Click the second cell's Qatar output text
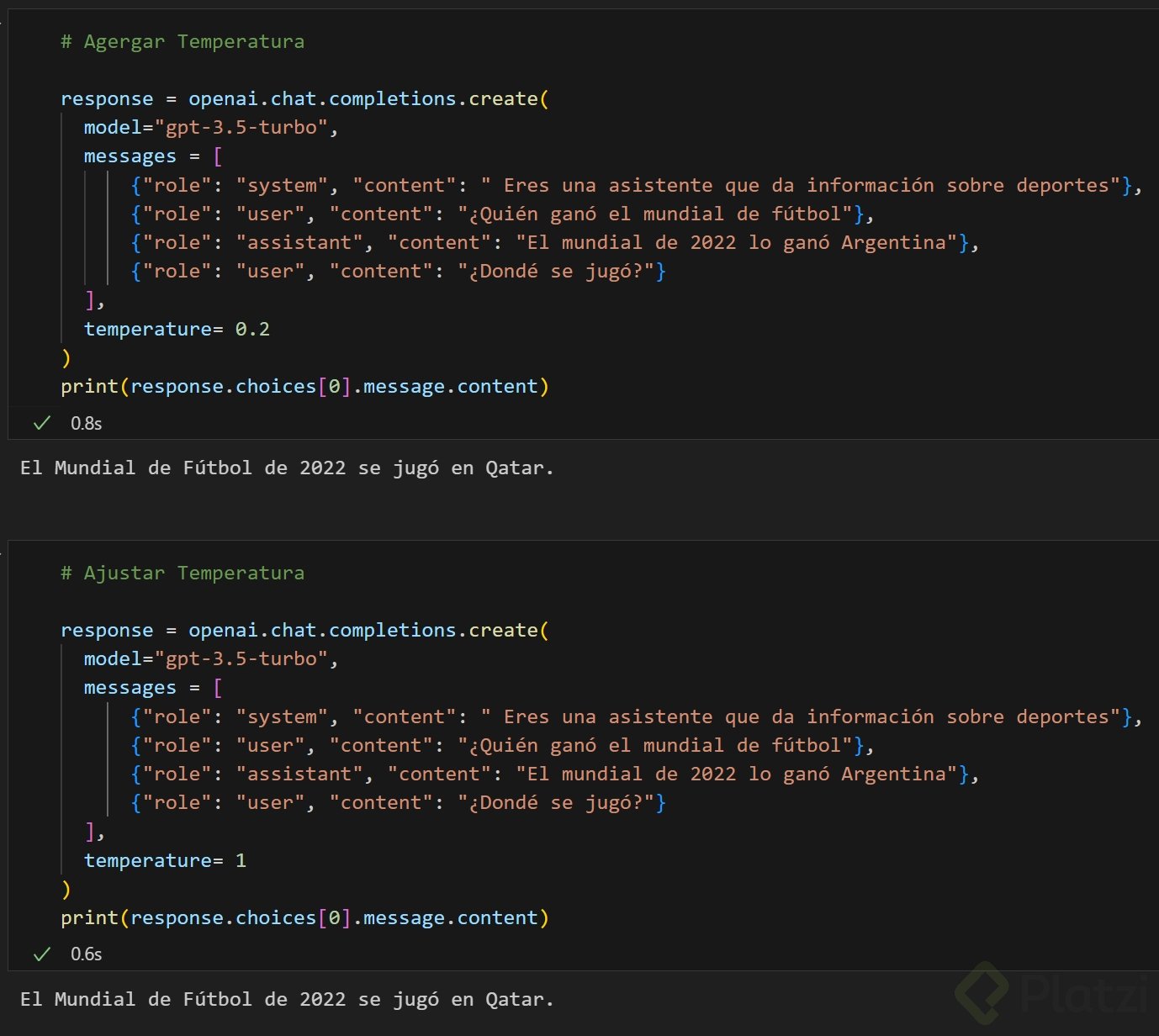Screen dimensions: 1159x1036 287,999
